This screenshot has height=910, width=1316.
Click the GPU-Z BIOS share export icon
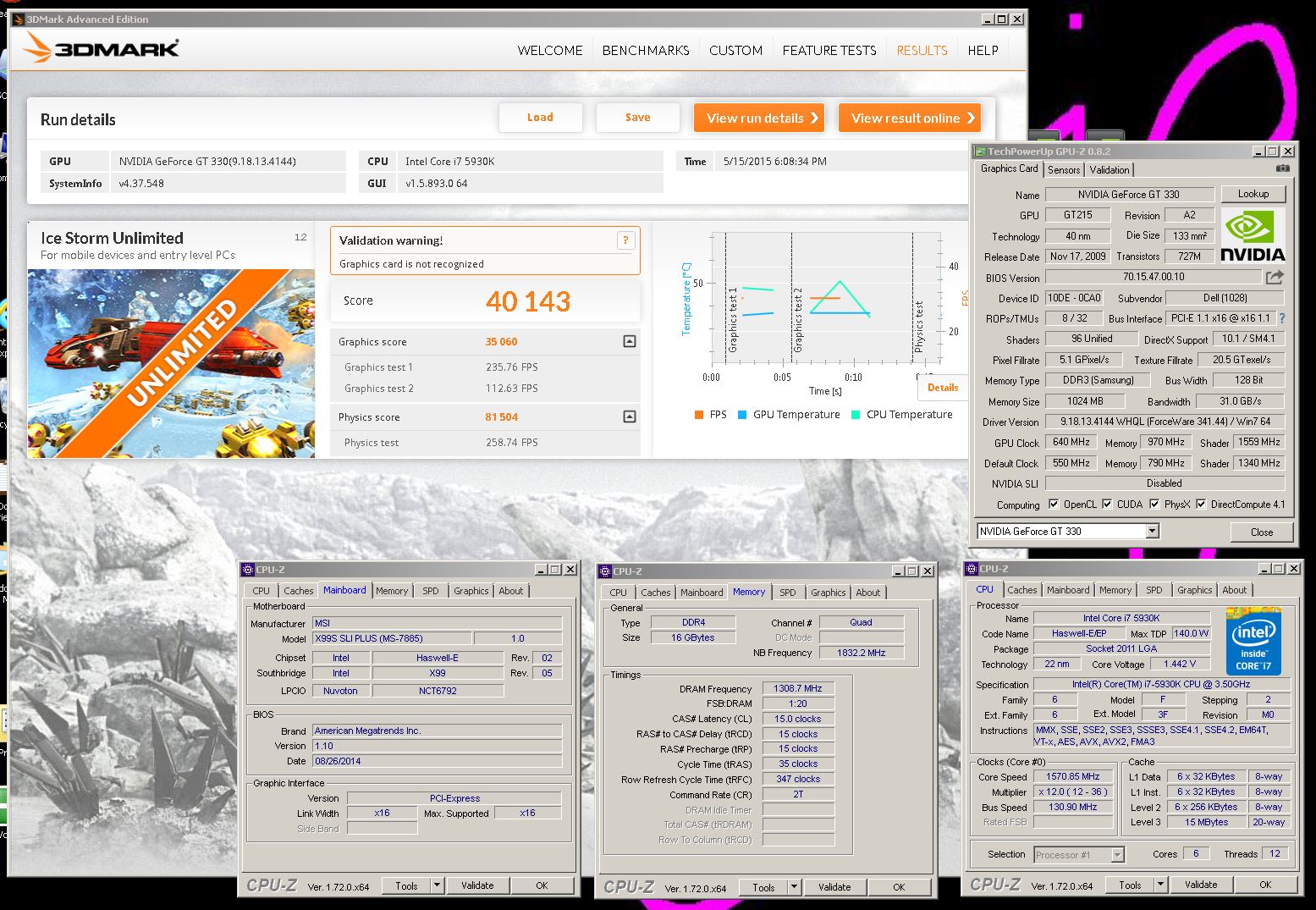click(1275, 277)
